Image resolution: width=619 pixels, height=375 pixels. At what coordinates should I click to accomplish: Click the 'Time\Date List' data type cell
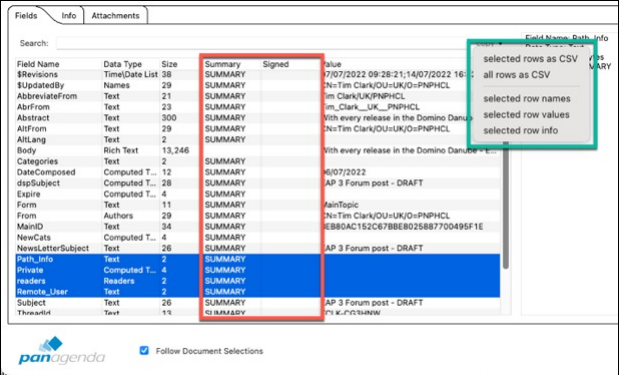tap(130, 75)
